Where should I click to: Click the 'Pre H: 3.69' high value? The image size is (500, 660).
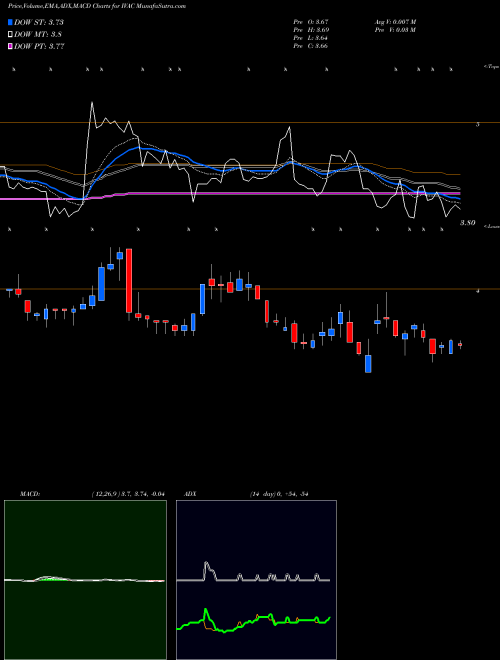311,30
